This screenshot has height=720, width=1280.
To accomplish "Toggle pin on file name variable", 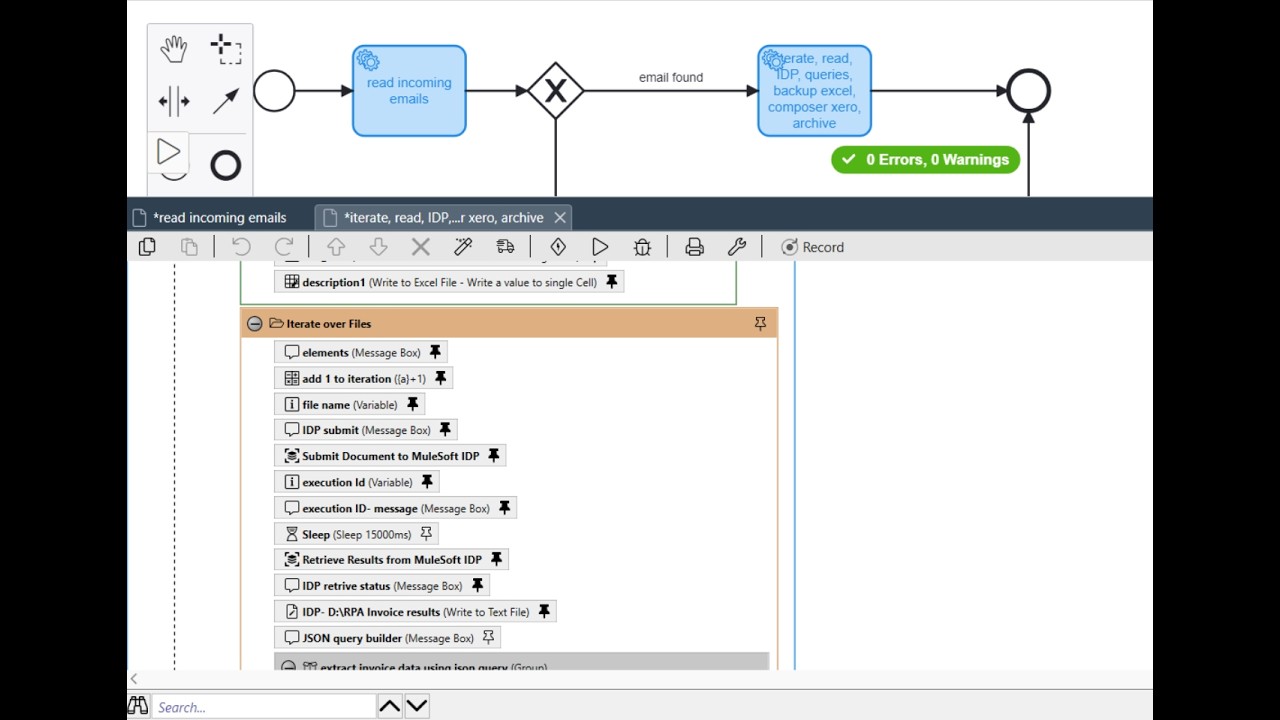I will pos(412,404).
